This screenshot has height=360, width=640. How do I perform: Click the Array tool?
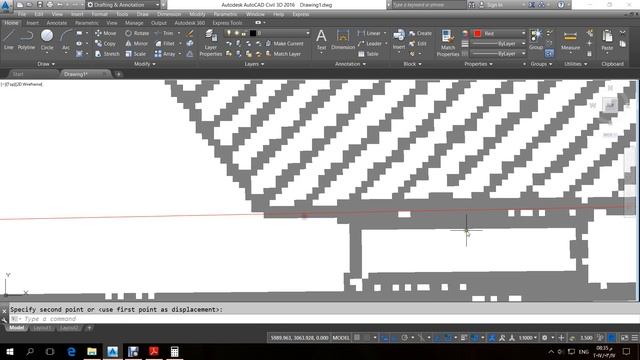pos(165,53)
